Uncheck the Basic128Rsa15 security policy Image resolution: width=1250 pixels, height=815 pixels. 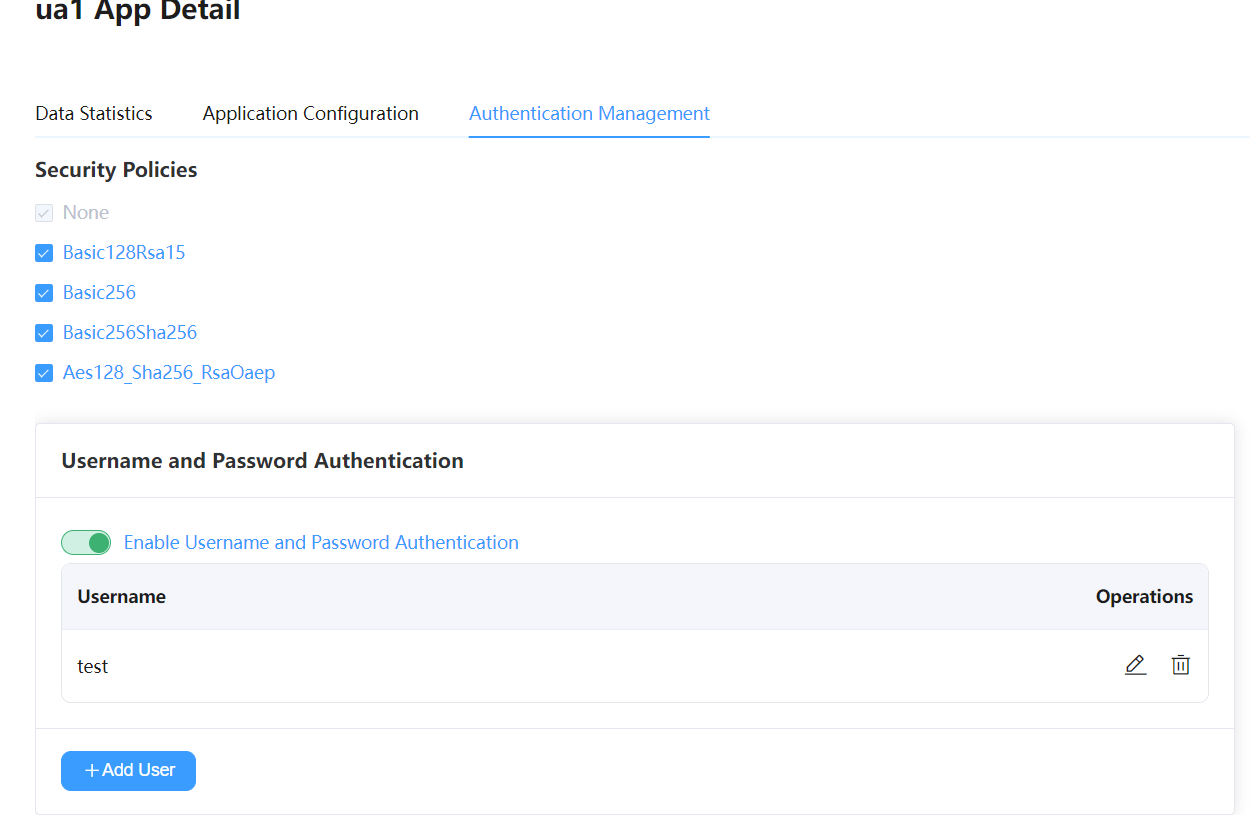click(x=44, y=253)
